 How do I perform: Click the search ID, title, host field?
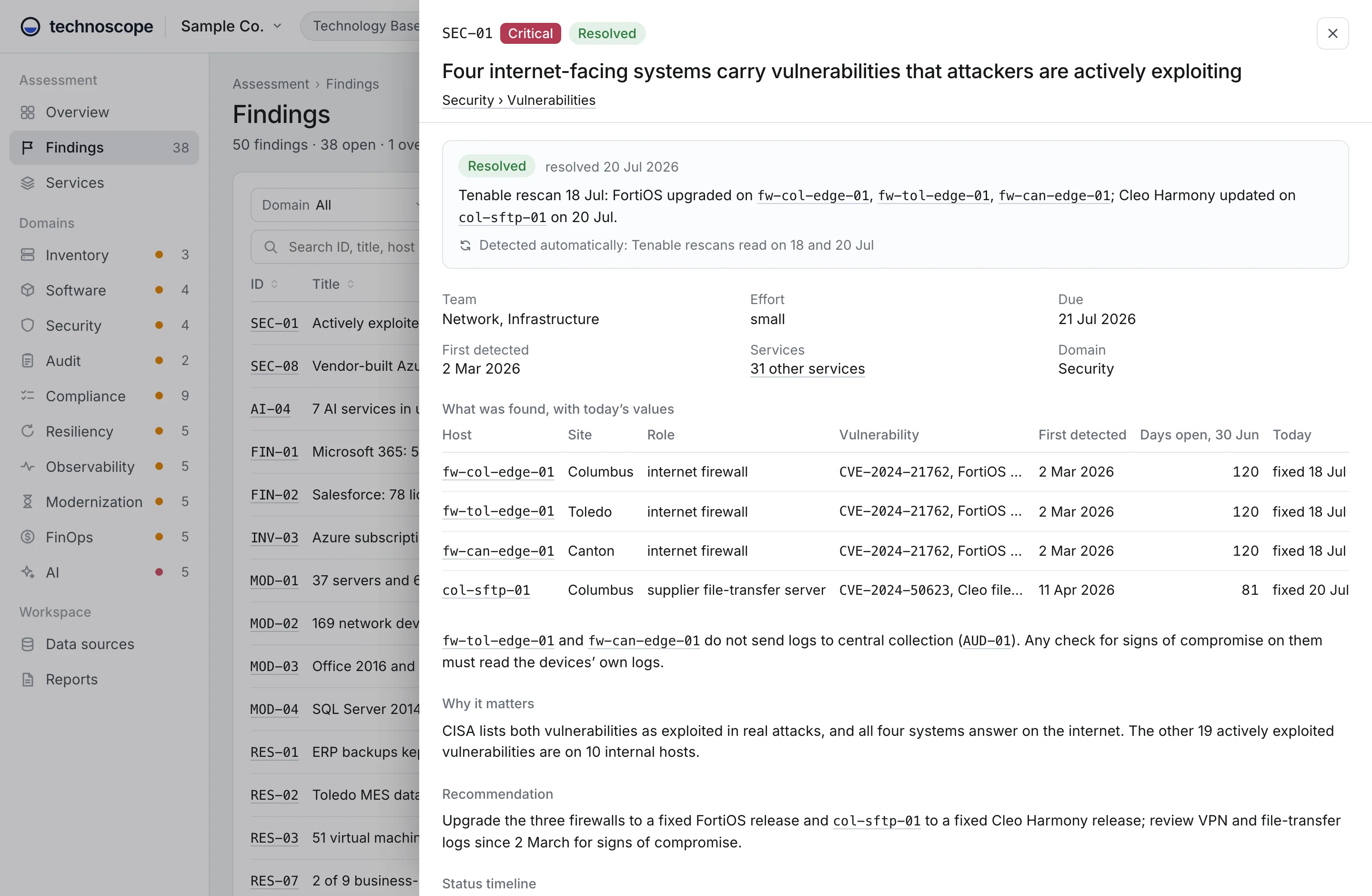click(x=335, y=247)
